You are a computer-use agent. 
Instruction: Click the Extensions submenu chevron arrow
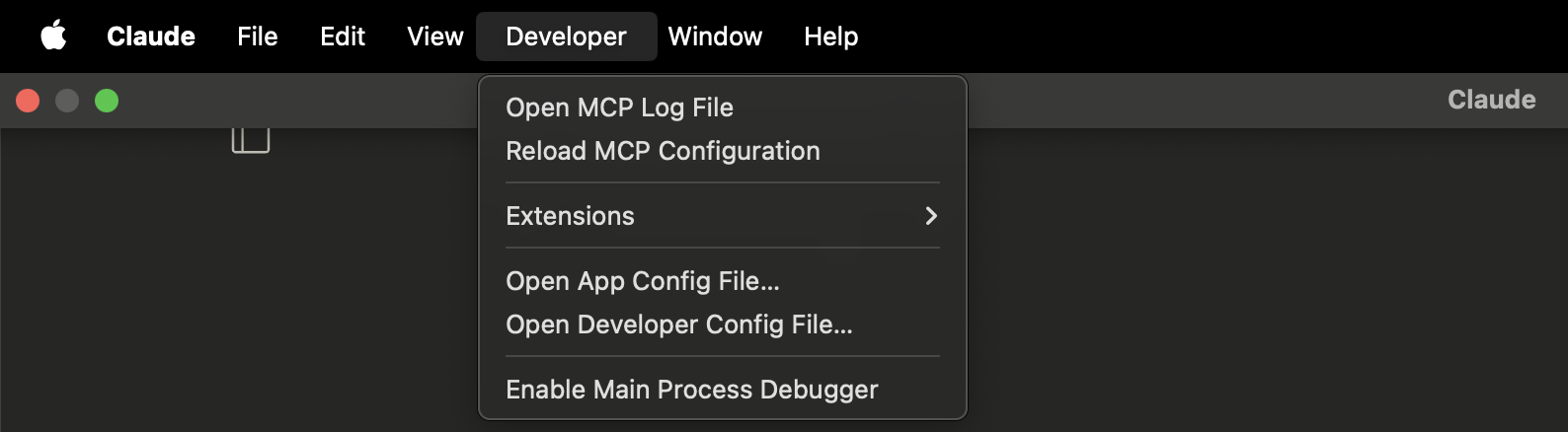coord(931,216)
